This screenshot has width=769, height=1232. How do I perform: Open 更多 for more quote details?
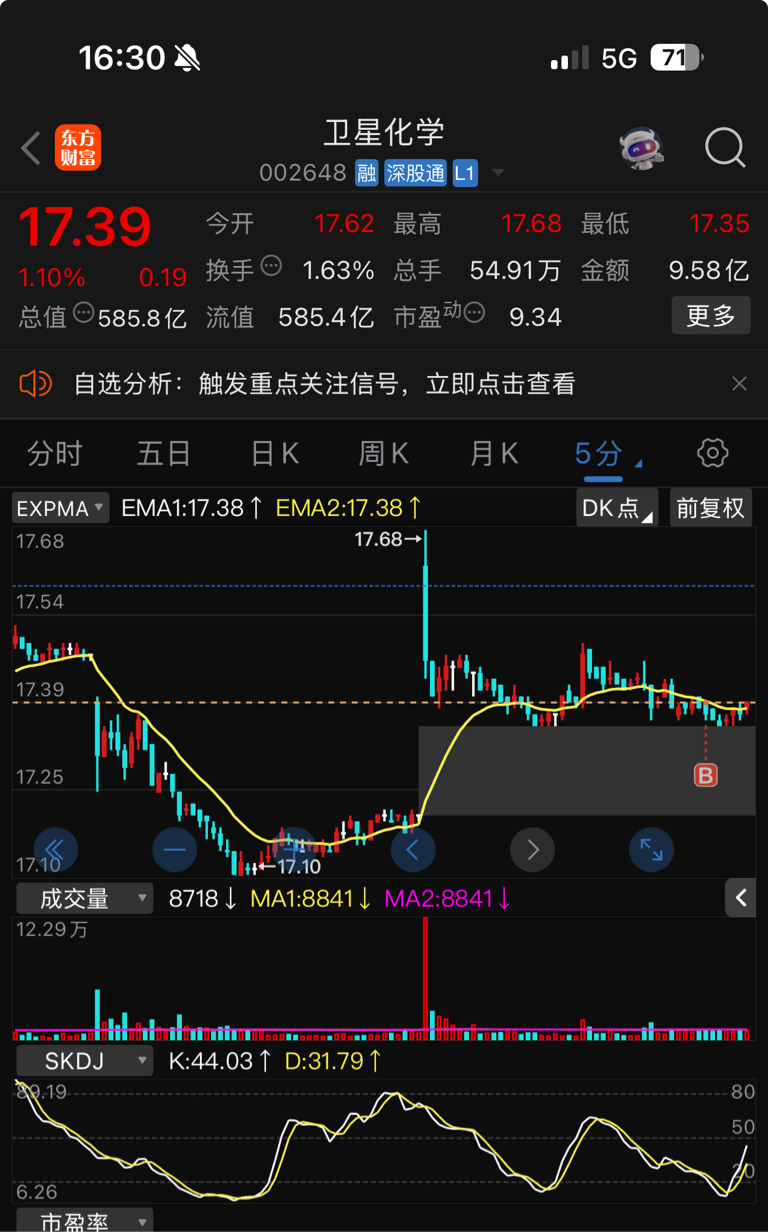coord(711,317)
